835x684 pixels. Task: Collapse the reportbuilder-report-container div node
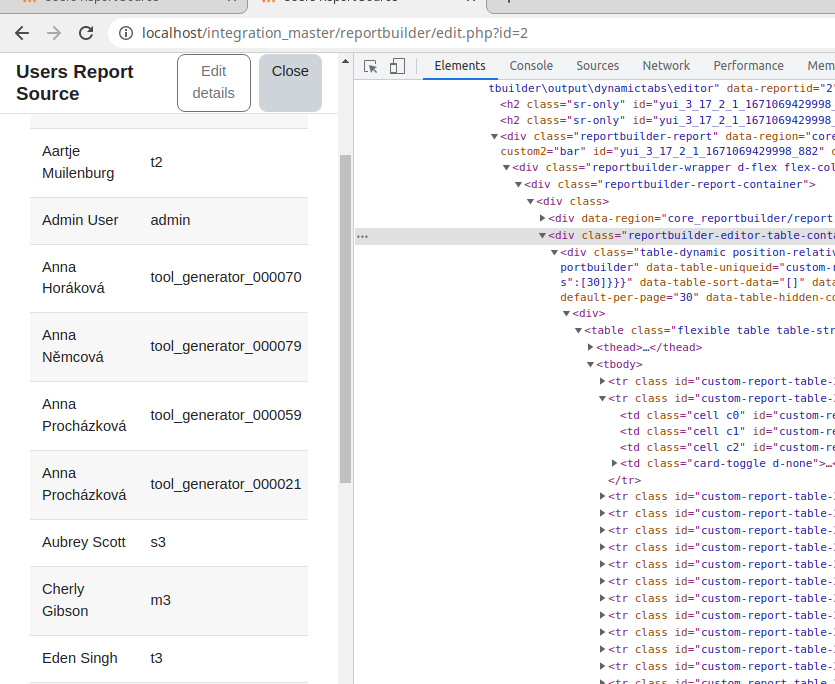click(x=518, y=185)
